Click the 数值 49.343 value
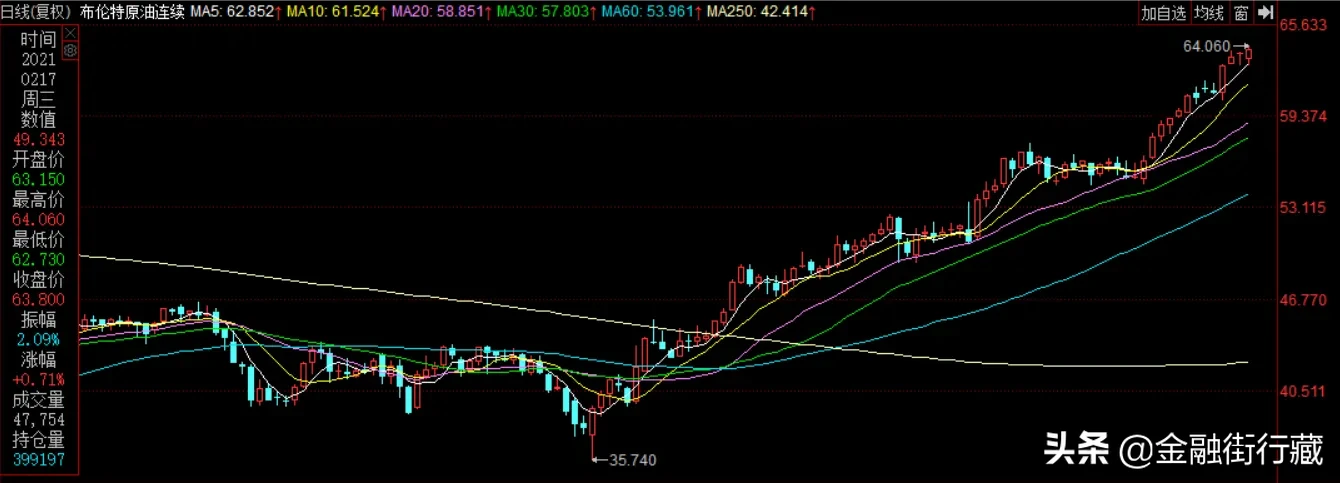 [x=38, y=139]
